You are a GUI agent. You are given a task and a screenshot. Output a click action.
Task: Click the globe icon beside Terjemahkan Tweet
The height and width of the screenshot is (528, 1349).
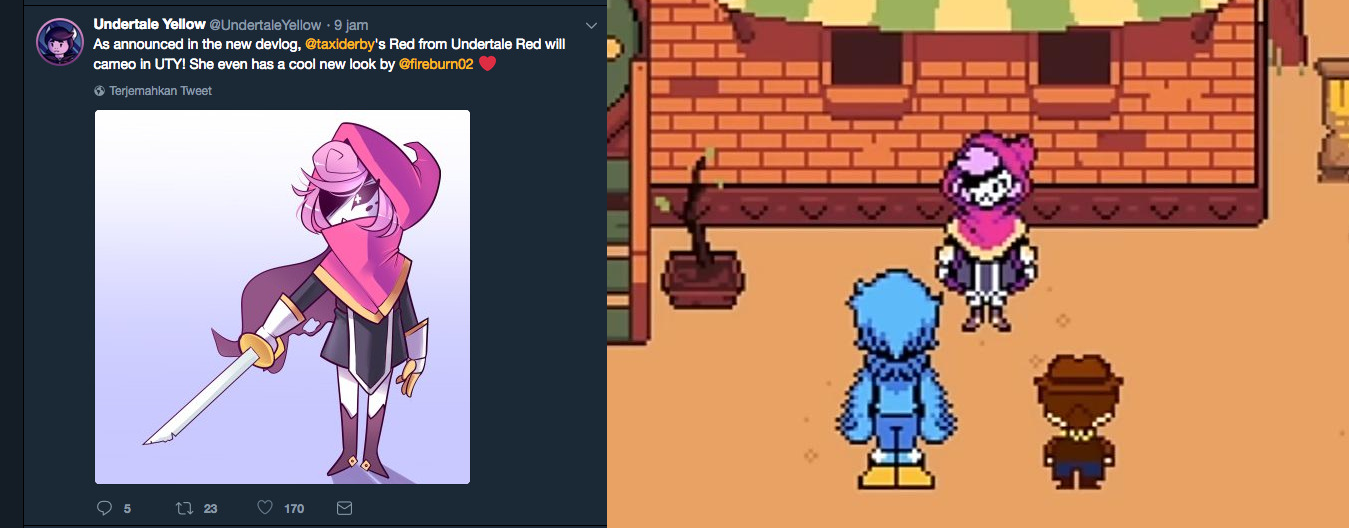click(100, 91)
